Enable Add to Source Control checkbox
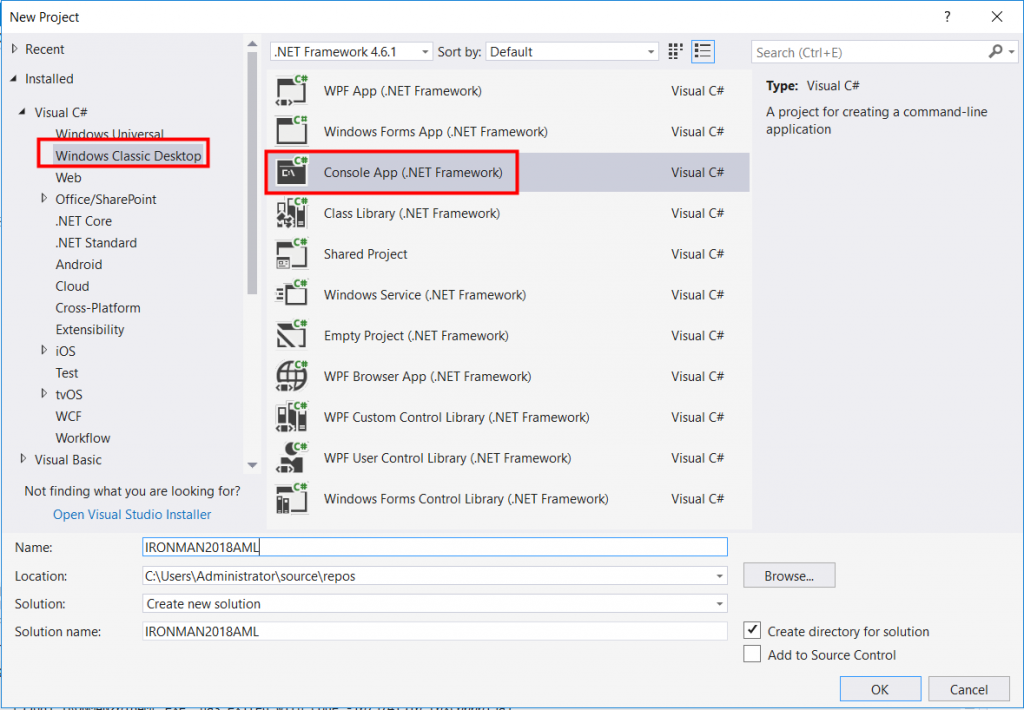Image resolution: width=1024 pixels, height=710 pixels. (752, 654)
